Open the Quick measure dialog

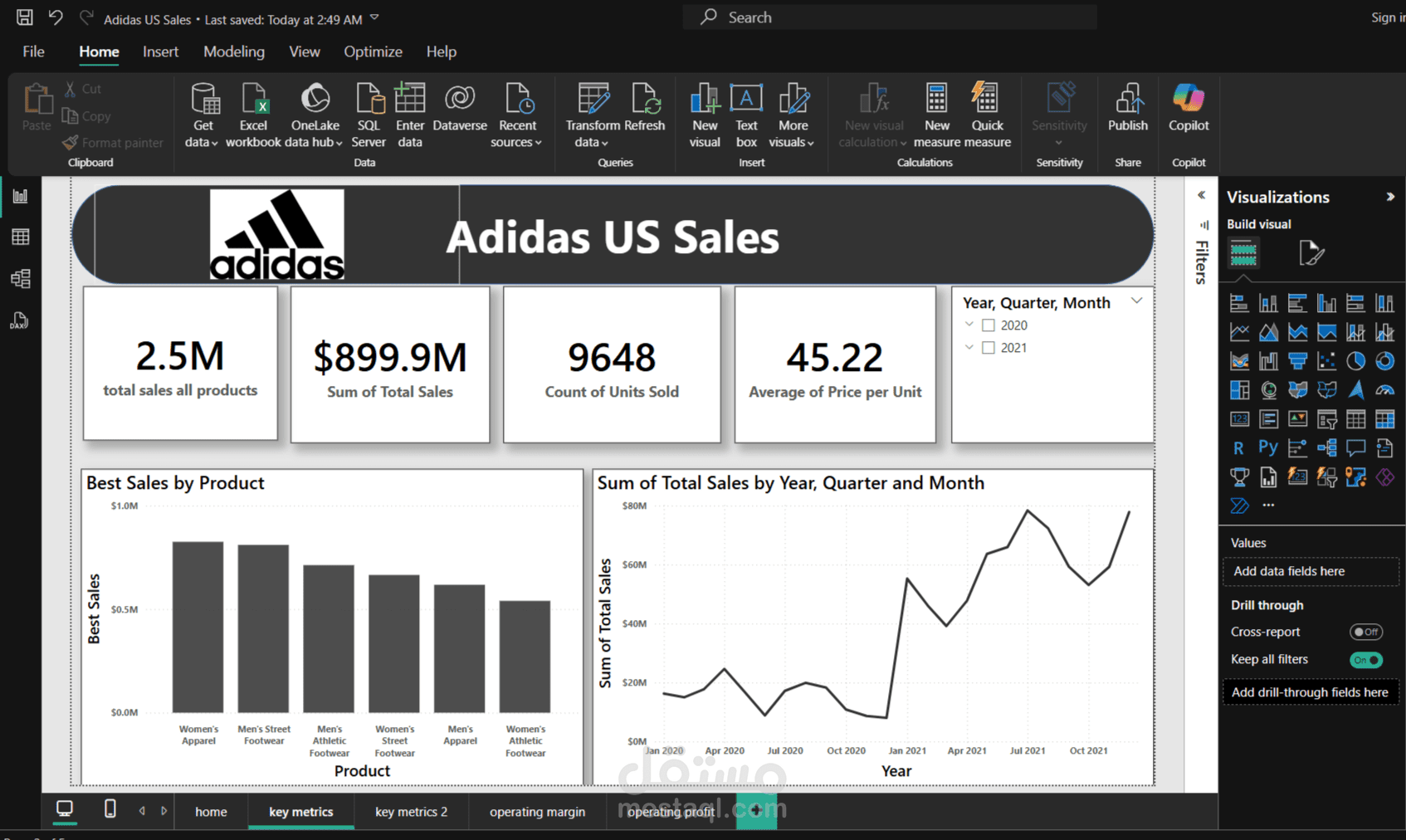(987, 116)
